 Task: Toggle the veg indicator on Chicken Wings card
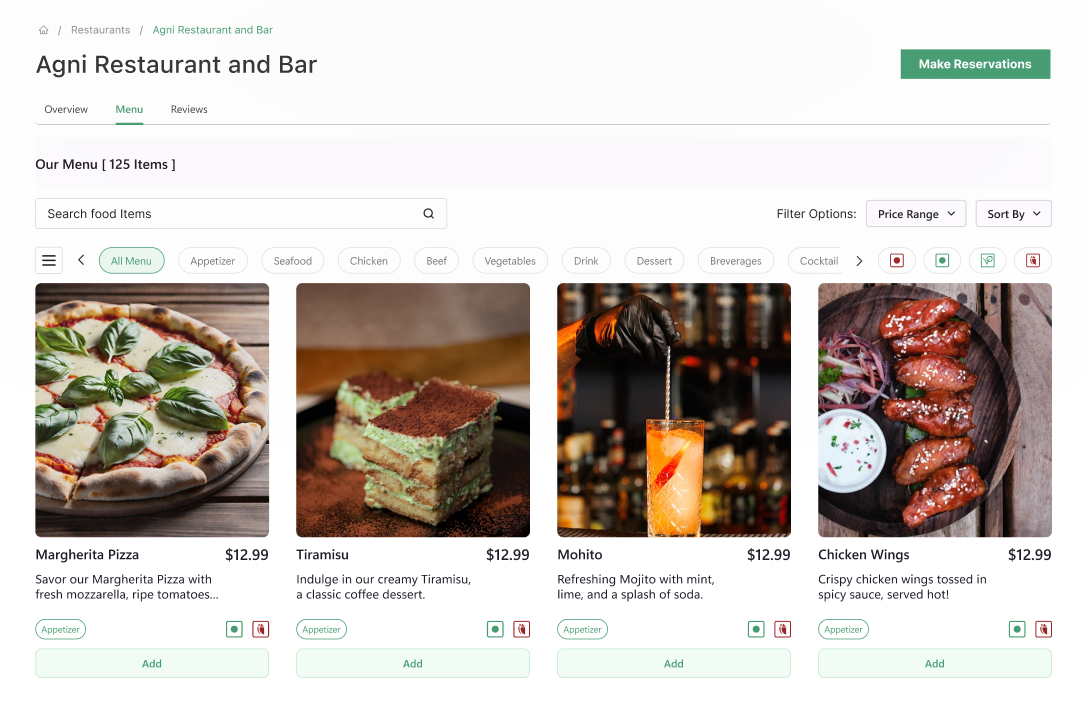(x=1016, y=629)
